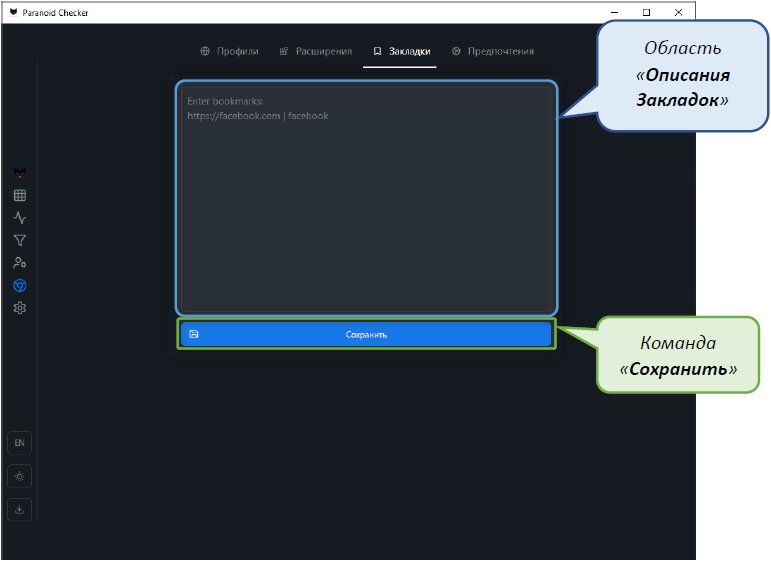This screenshot has width=771, height=562.
Task: Click inside the Enter bookmarks text area
Action: click(x=366, y=200)
